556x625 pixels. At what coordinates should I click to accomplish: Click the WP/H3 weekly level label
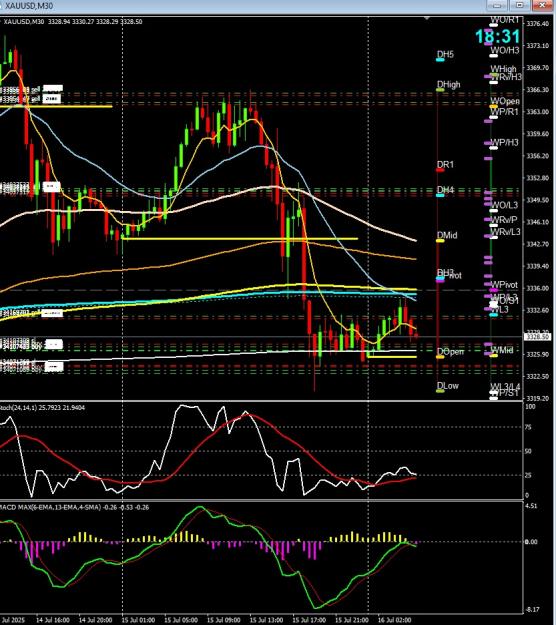click(504, 142)
